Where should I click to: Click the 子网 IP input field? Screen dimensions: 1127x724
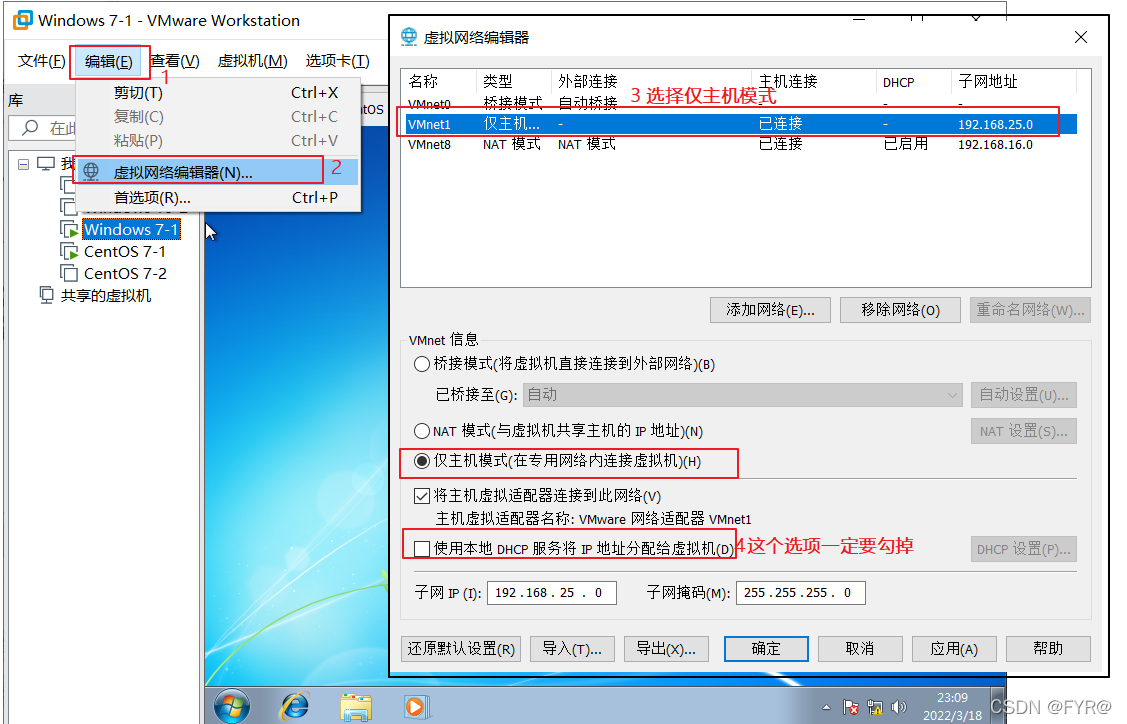pos(551,593)
